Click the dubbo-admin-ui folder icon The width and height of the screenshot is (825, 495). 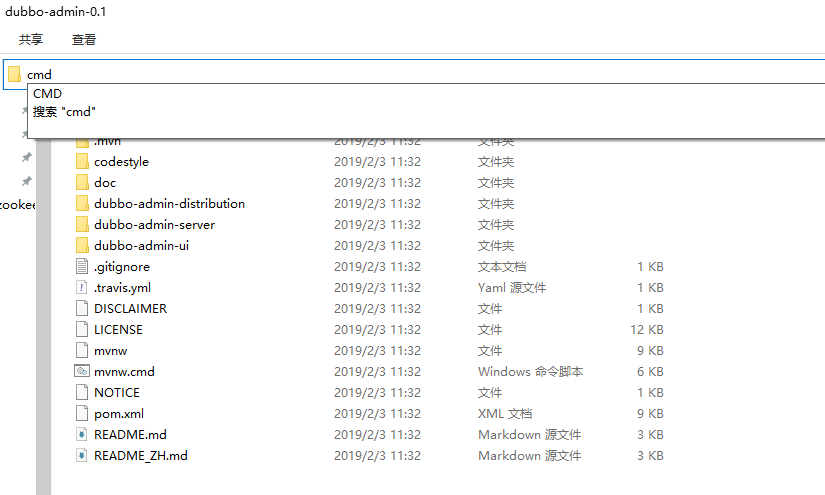coord(82,246)
